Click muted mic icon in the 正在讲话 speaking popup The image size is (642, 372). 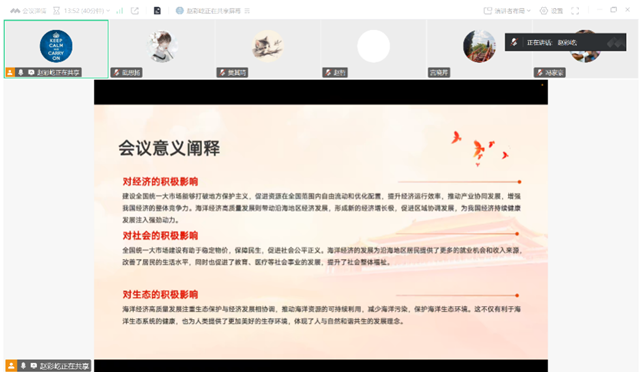514,42
